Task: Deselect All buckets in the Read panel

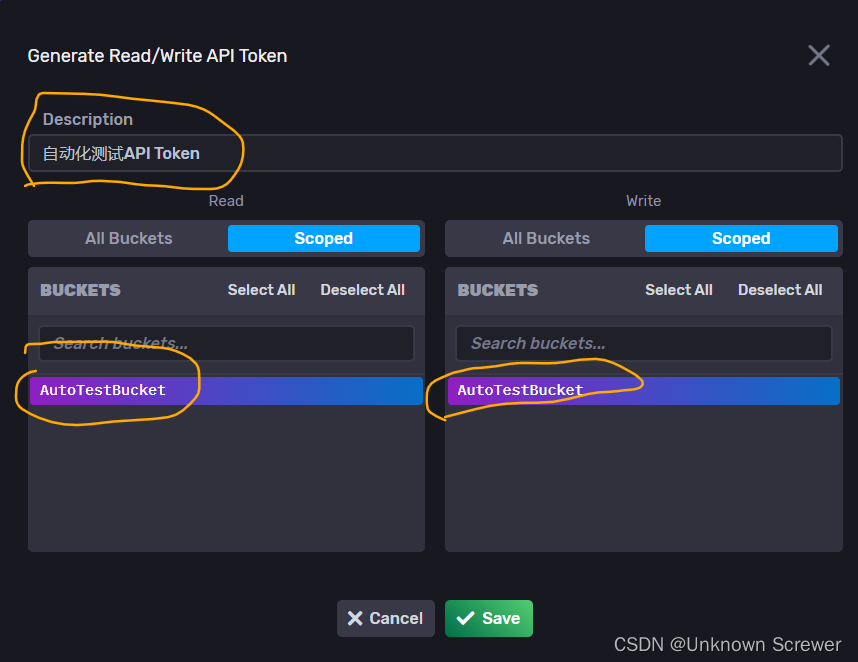Action: (x=362, y=290)
